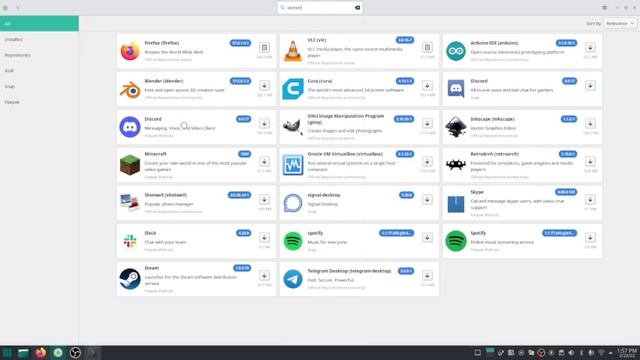Image resolution: width=640 pixels, height=360 pixels.
Task: Click the Inkscape version badge
Action: 569,119
